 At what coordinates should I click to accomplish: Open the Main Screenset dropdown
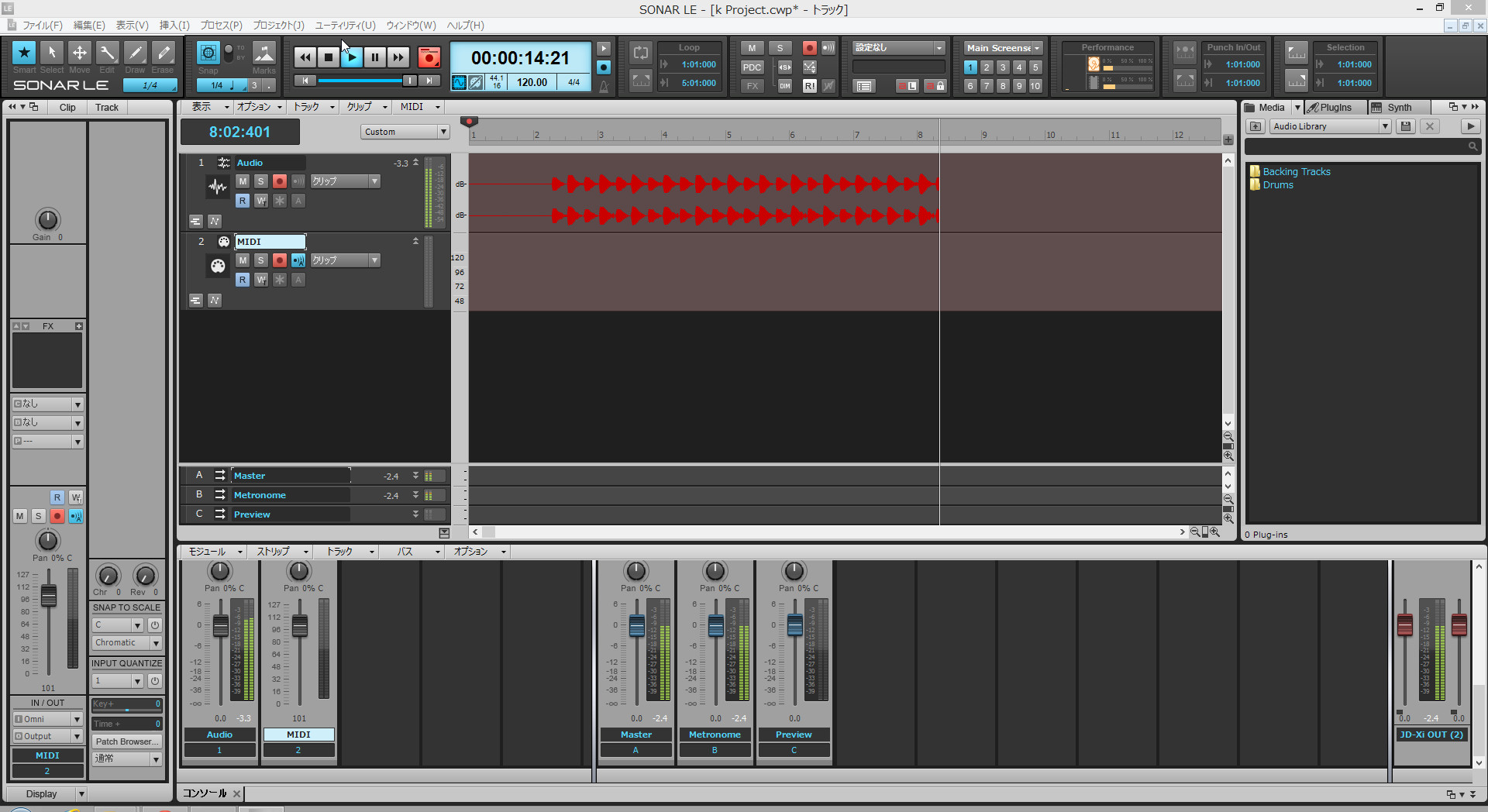click(1004, 48)
